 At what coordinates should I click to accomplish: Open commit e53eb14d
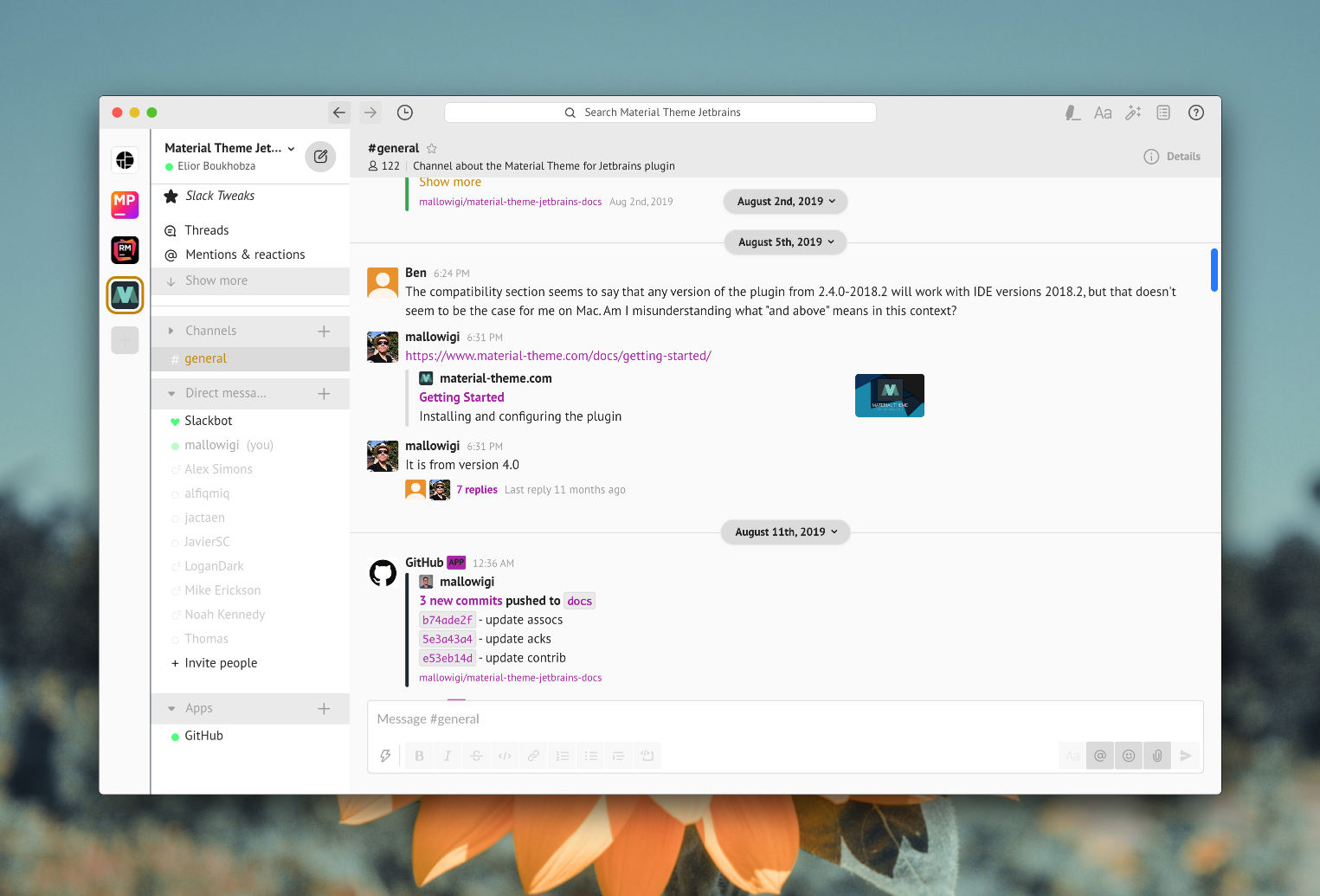coord(448,658)
